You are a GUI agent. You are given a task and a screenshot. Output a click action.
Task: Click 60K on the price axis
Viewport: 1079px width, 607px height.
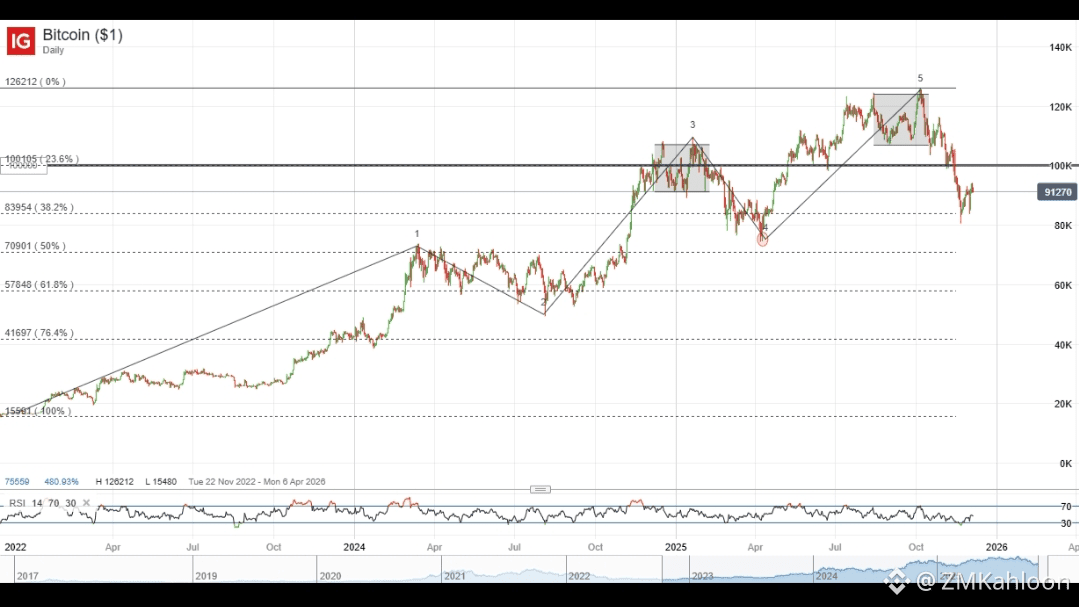(x=1063, y=285)
